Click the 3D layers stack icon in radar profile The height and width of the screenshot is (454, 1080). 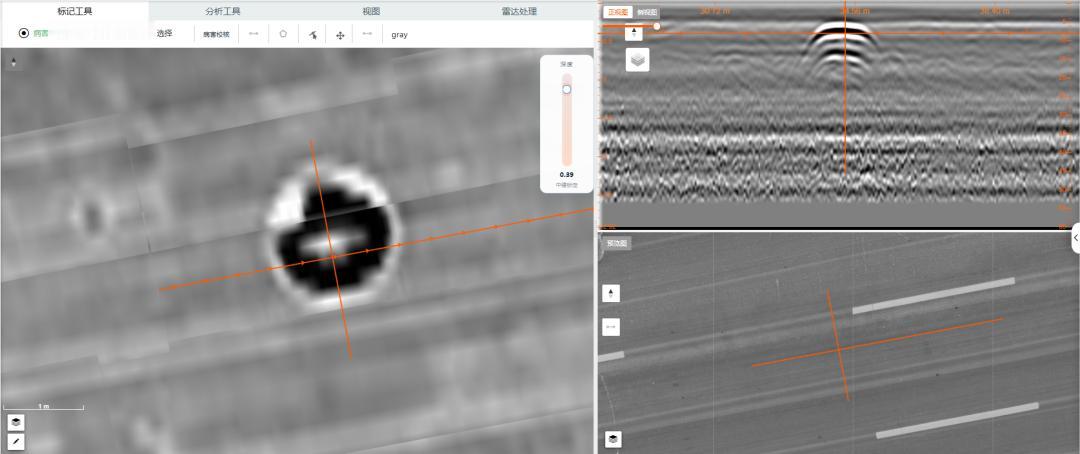tap(638, 60)
